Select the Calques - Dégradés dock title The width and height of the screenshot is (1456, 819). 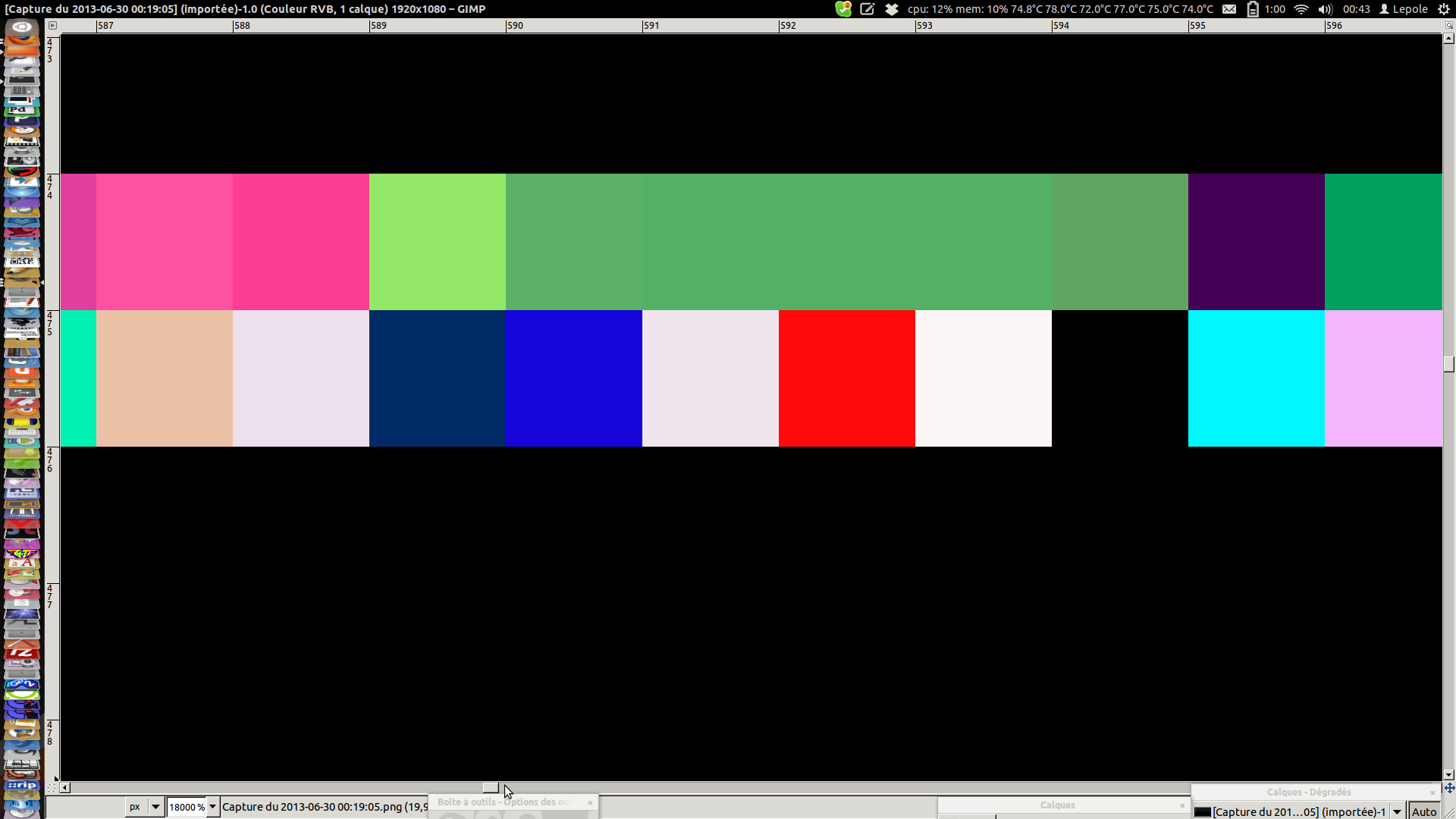(1308, 792)
